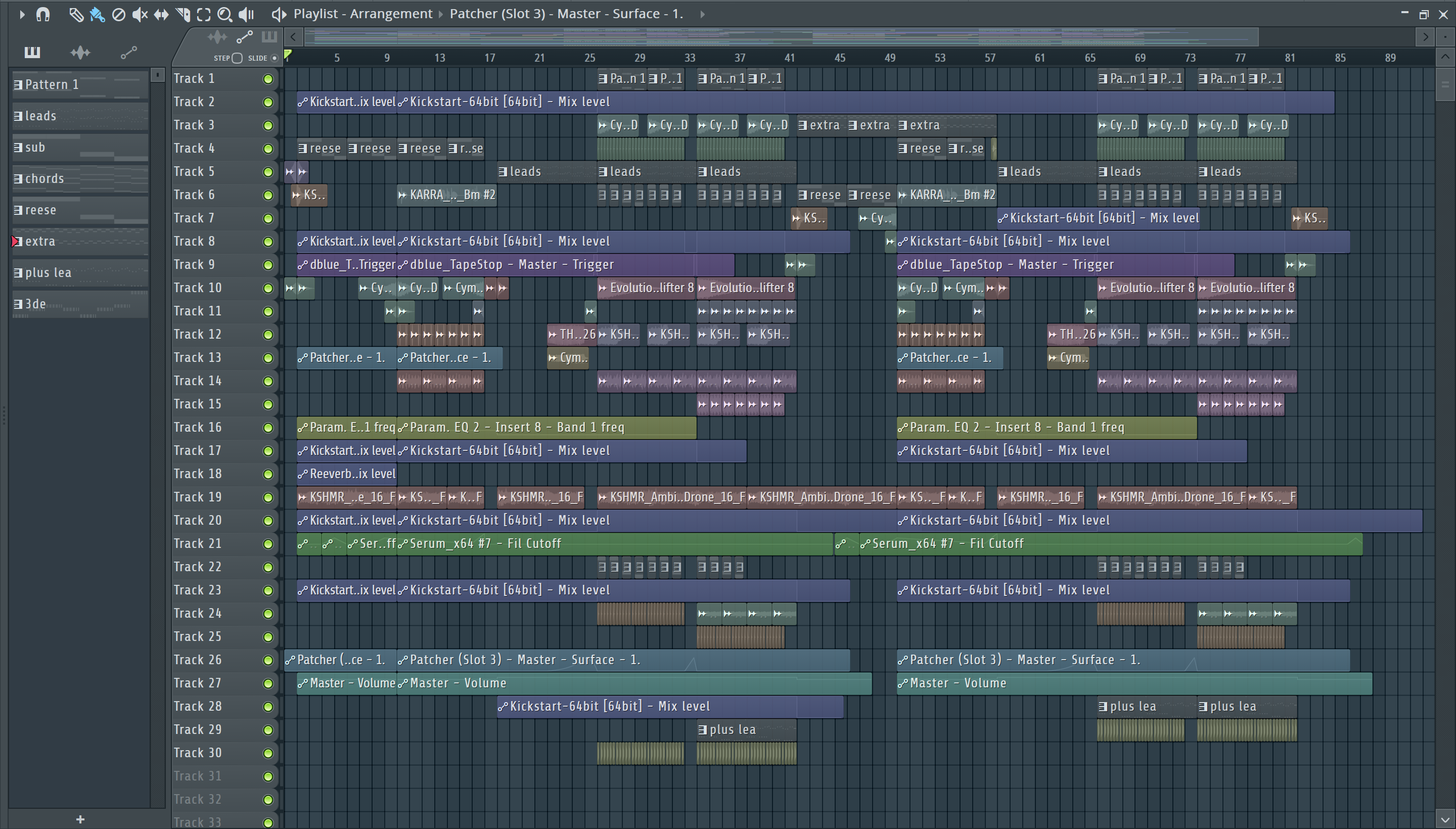This screenshot has height=829, width=1456.
Task: Select the Cym.. clip on Track 13 at bar 21
Action: pyautogui.click(x=568, y=358)
